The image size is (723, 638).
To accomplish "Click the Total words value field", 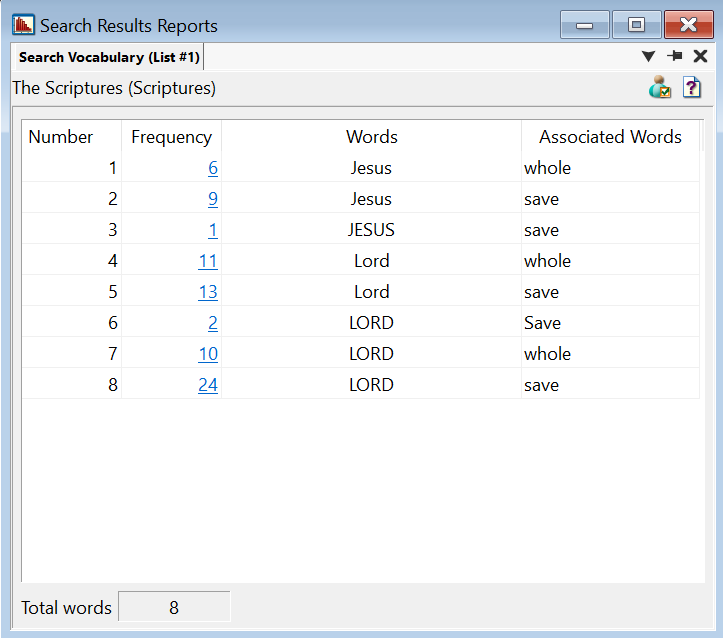I will (174, 607).
